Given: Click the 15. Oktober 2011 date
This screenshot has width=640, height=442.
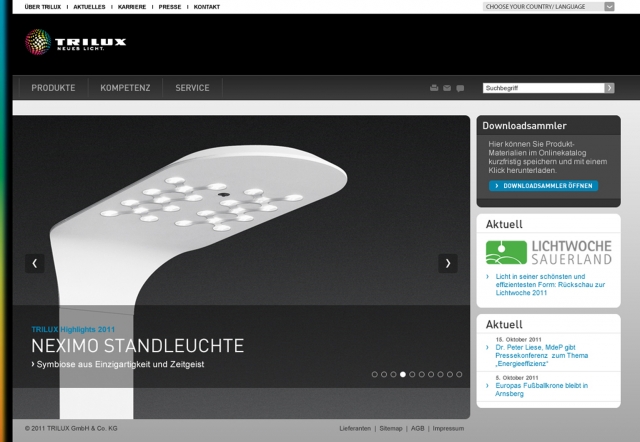Looking at the screenshot, I should (x=518, y=340).
